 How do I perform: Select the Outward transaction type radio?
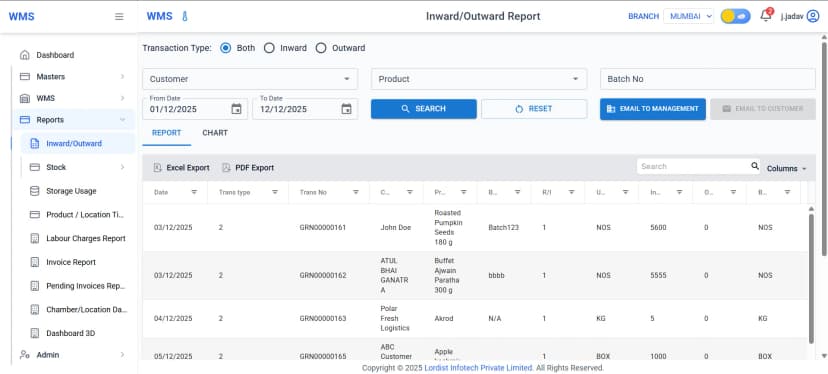point(321,48)
